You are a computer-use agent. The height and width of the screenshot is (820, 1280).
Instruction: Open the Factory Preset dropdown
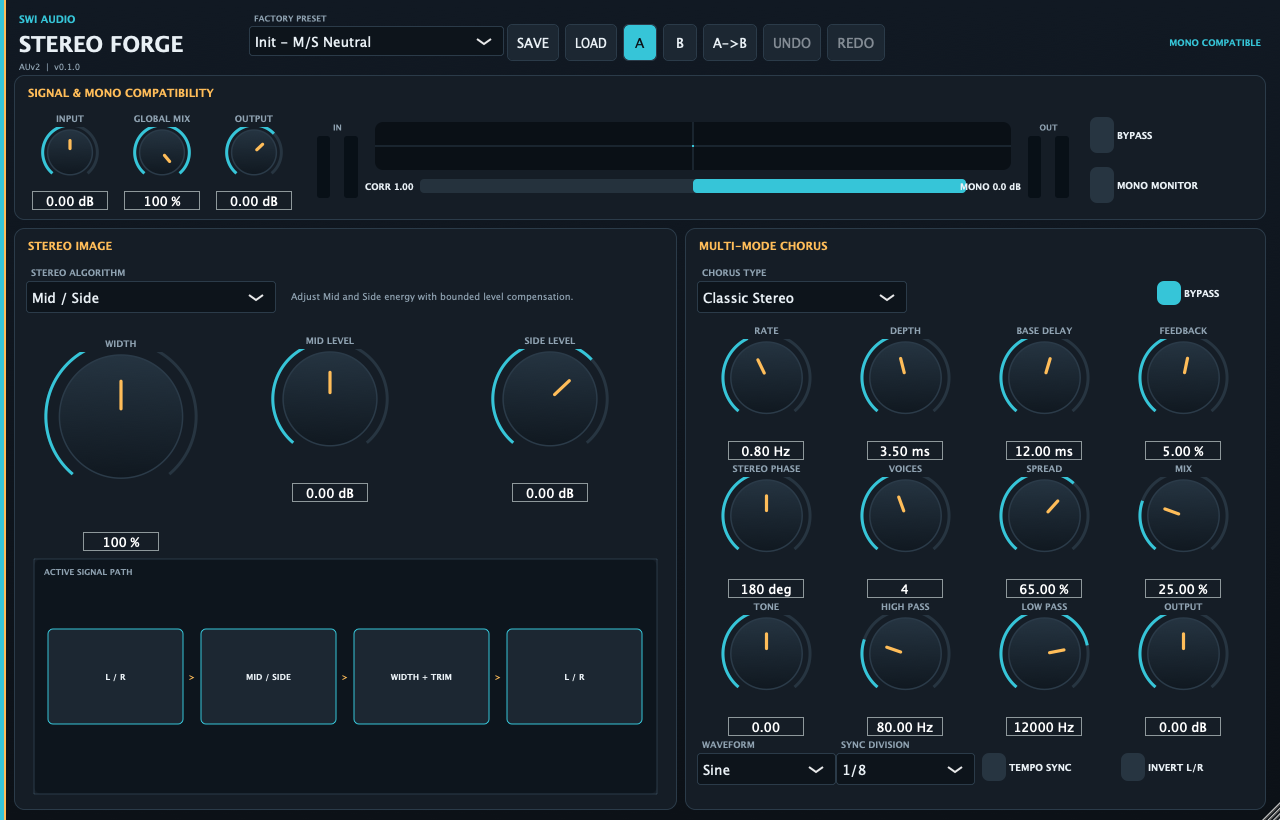point(376,42)
